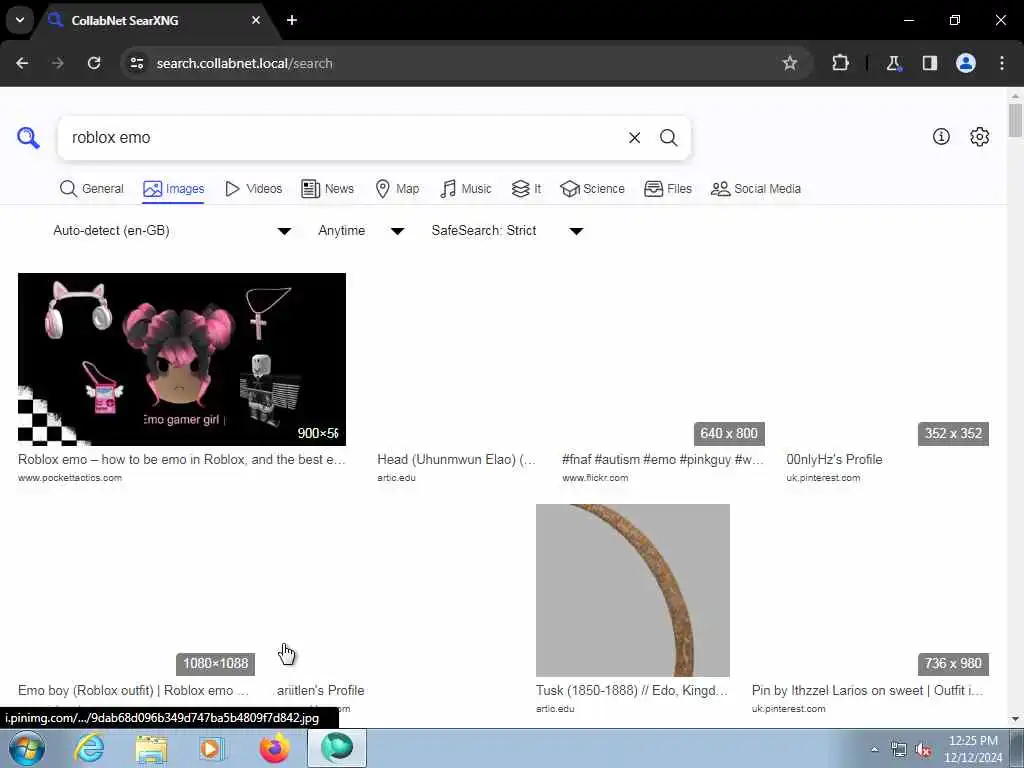Click the browser forward arrow
Screen dimensions: 1024x768
[58, 63]
